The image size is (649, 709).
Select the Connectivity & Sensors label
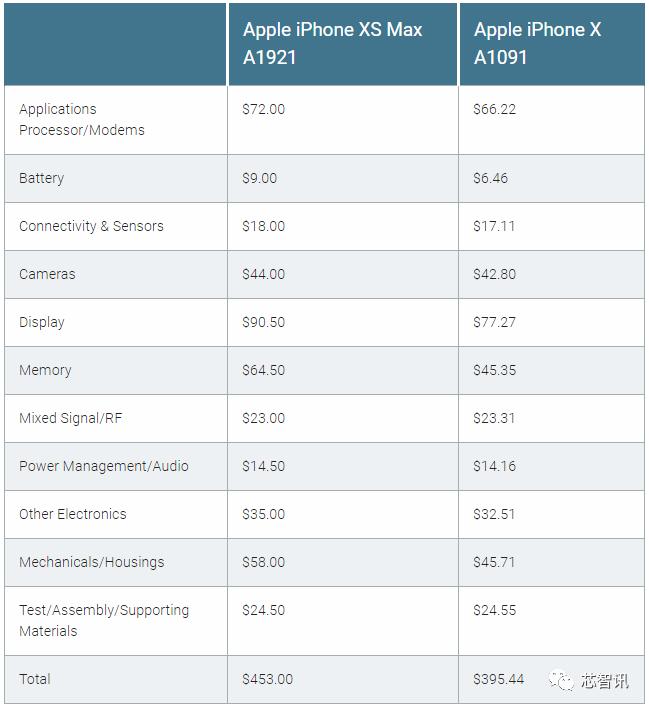pos(91,226)
